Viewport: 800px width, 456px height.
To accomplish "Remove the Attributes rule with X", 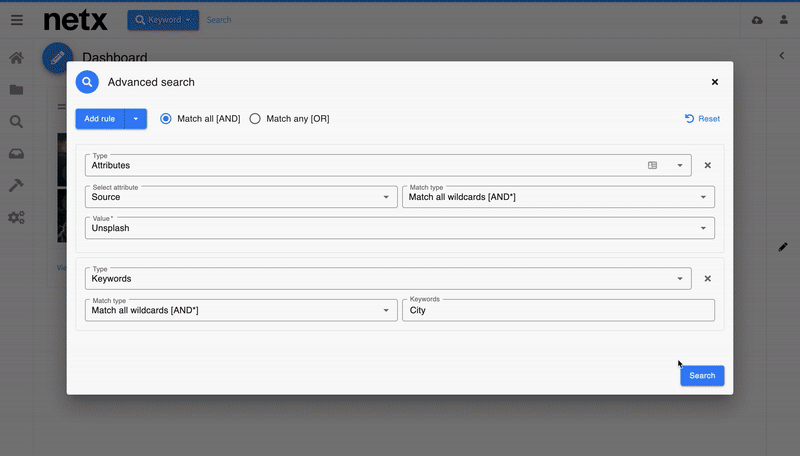I will (x=707, y=166).
